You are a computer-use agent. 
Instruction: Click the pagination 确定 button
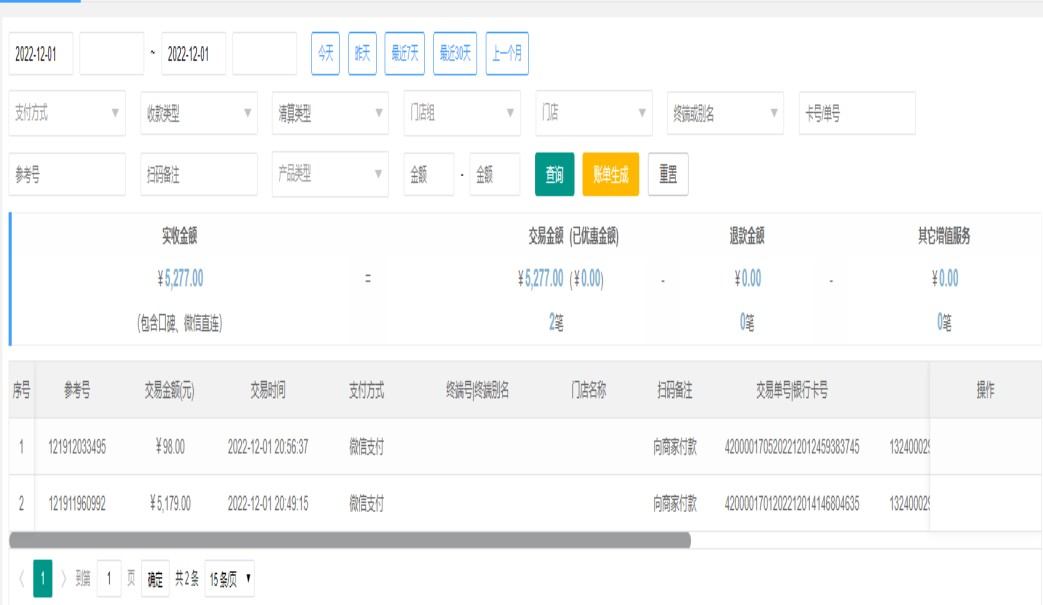(x=155, y=578)
